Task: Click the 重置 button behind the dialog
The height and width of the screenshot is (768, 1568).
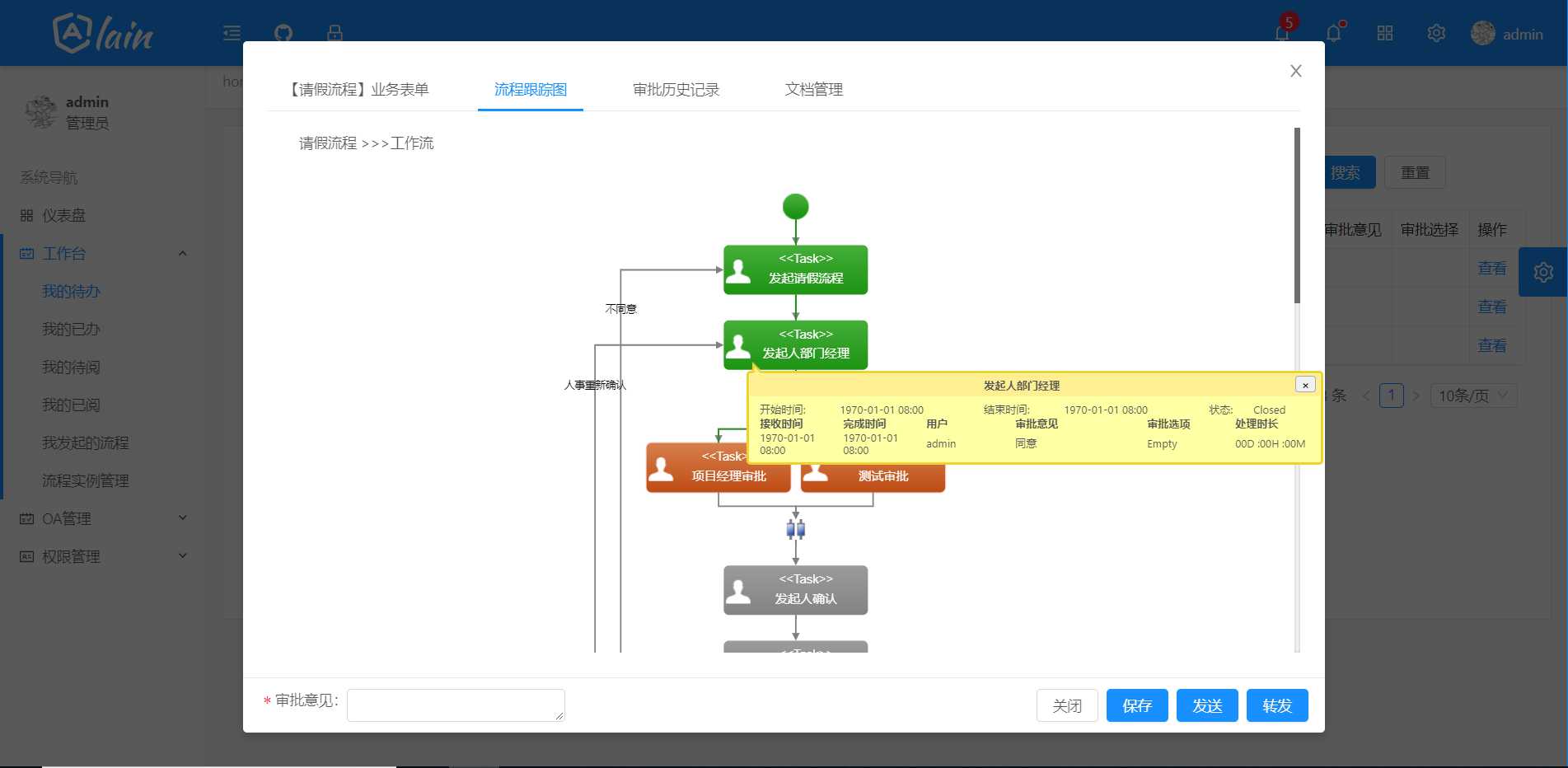Action: 1415,172
